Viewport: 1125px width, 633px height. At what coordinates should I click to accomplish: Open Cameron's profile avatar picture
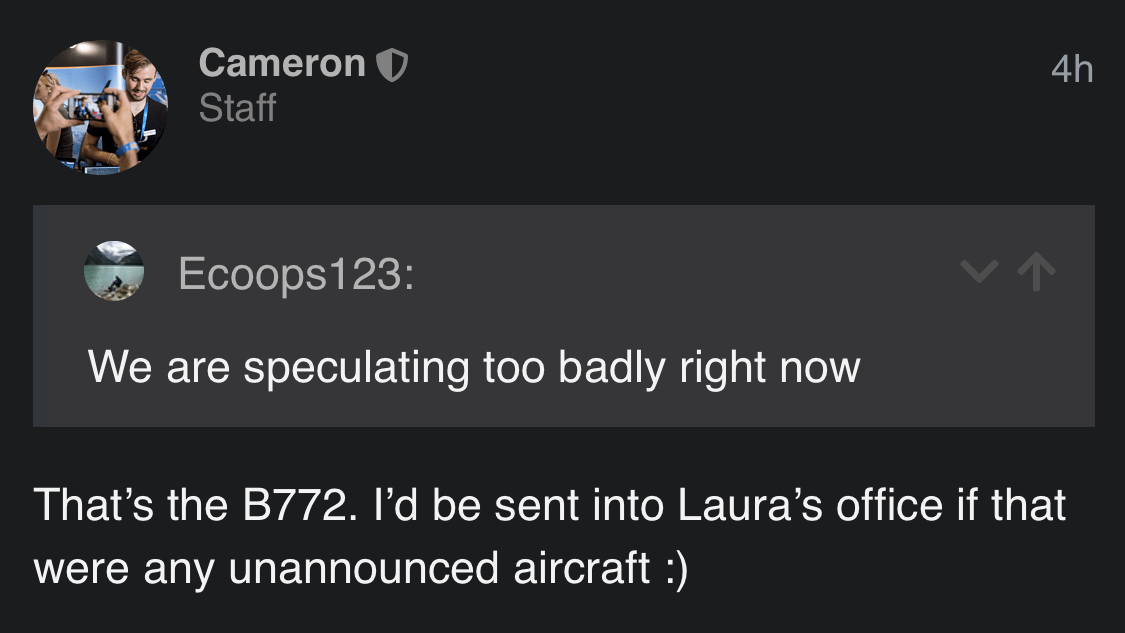[100, 107]
